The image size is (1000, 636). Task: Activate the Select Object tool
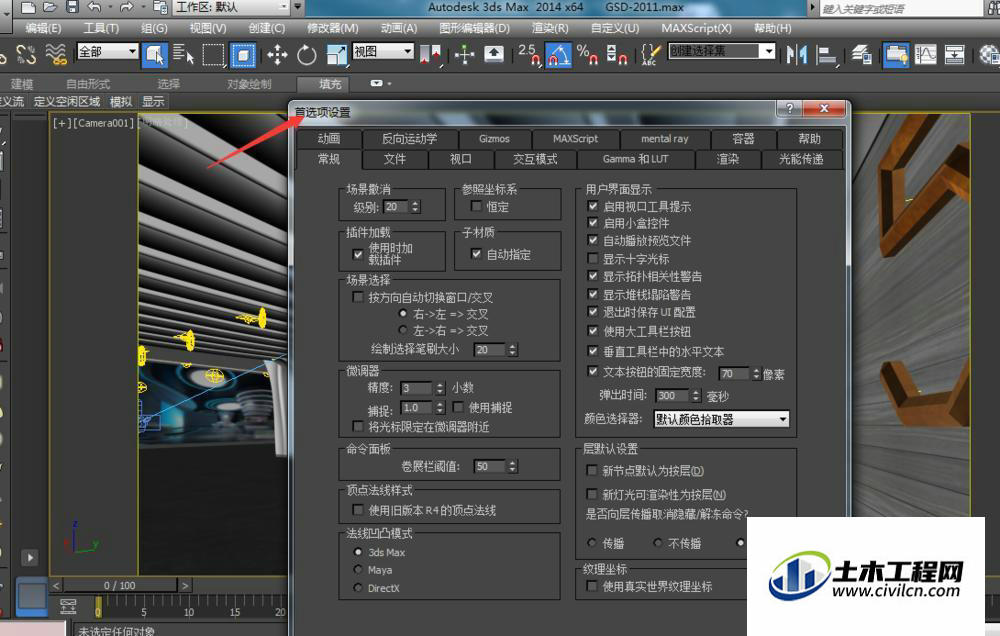pos(155,55)
